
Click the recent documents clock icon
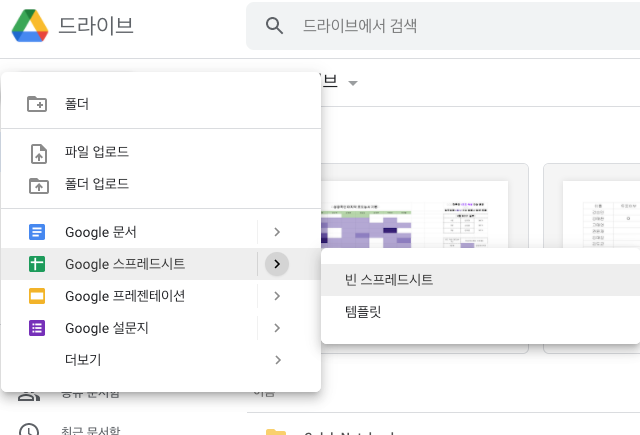coord(29,429)
